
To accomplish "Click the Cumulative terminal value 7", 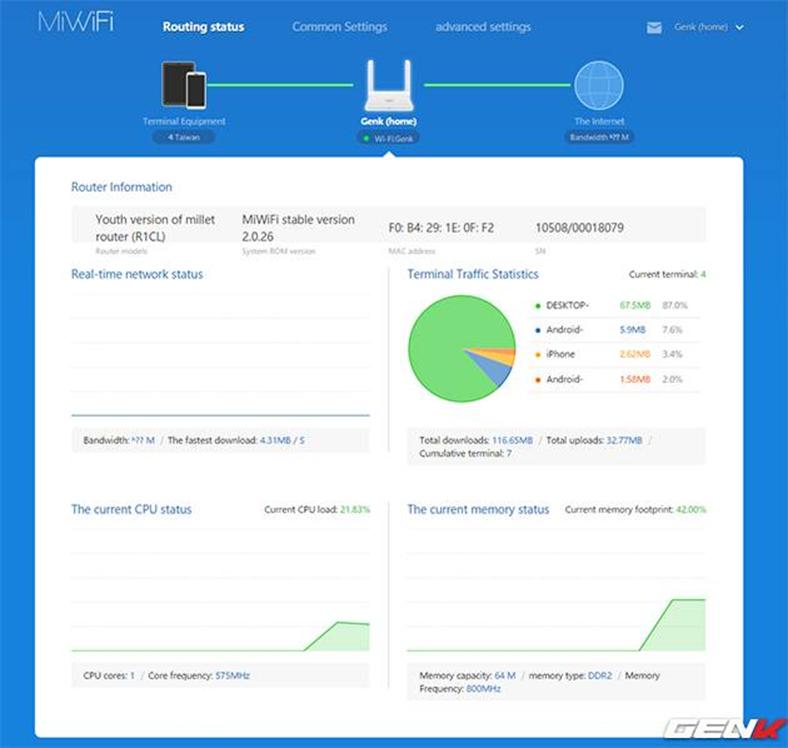I will [509, 453].
